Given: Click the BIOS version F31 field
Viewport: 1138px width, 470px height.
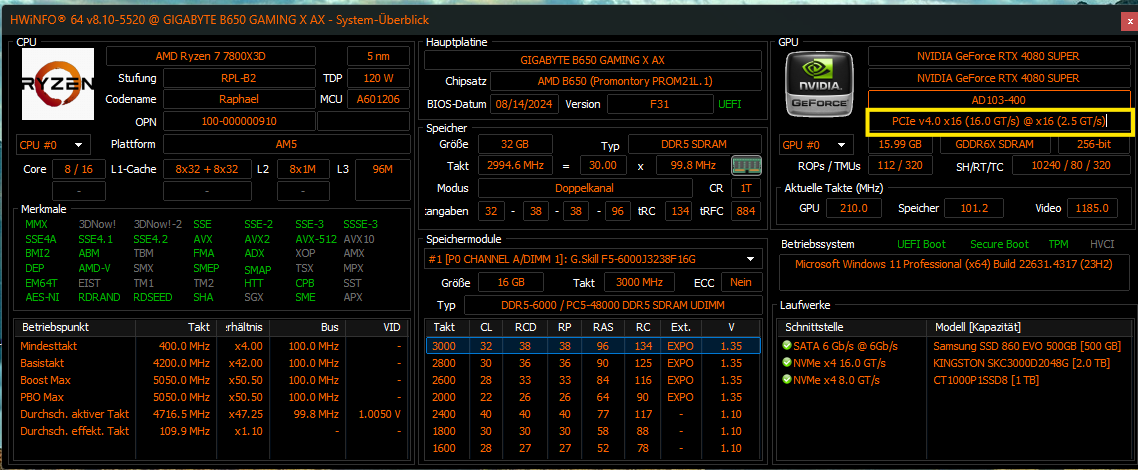Looking at the screenshot, I should [x=659, y=104].
